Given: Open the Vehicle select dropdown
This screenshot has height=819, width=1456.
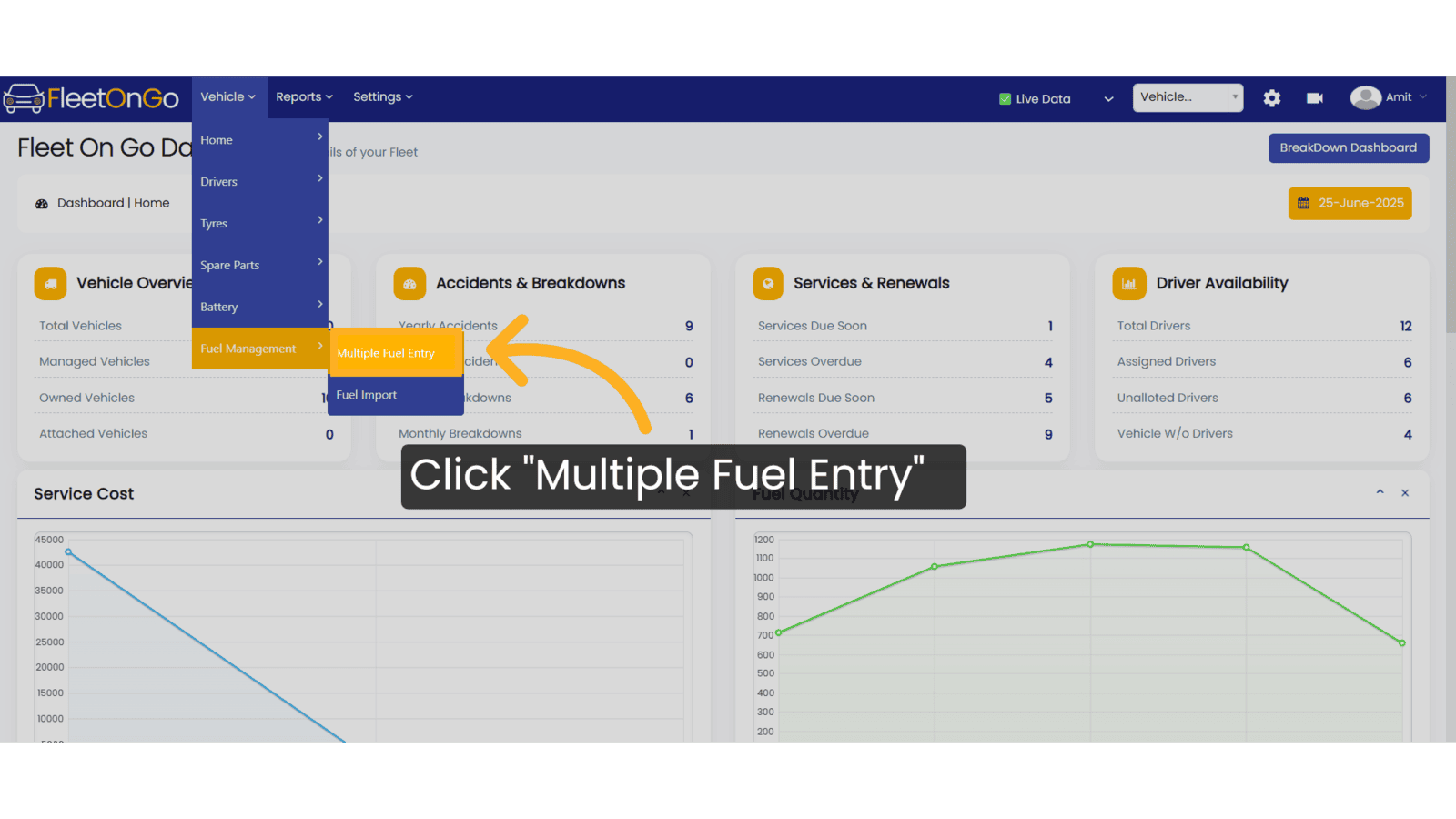Looking at the screenshot, I should coord(1188,97).
